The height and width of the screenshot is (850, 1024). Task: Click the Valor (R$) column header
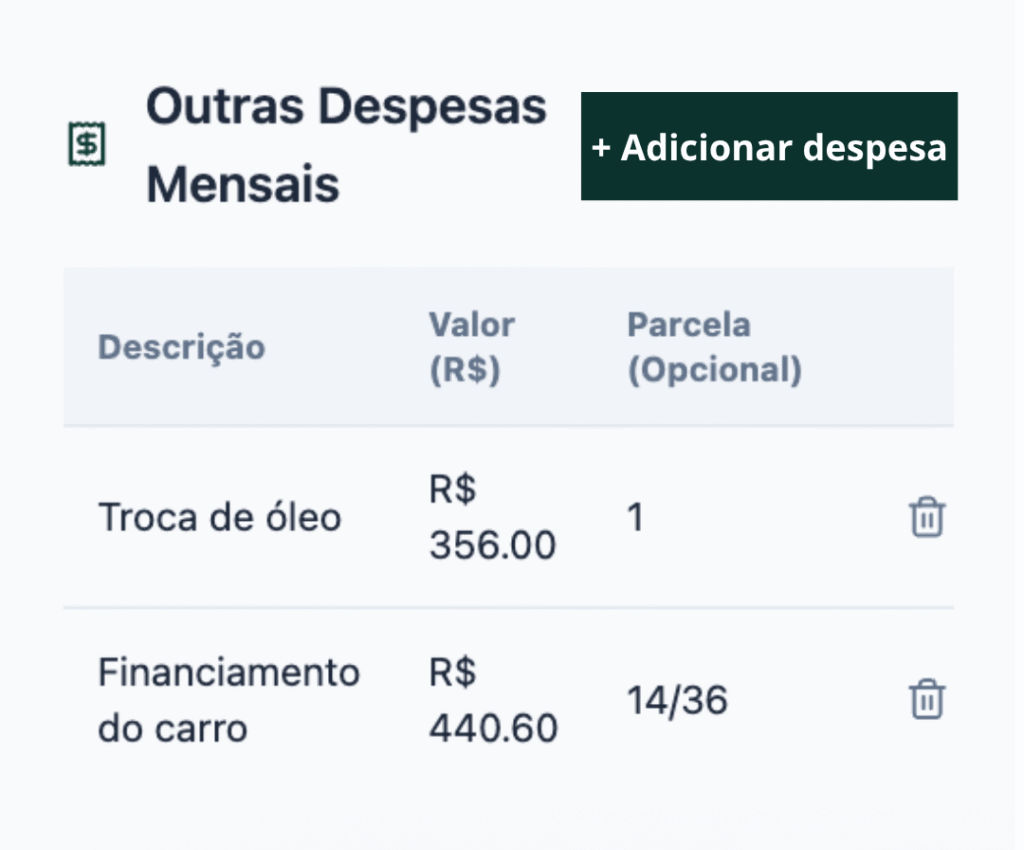click(472, 347)
